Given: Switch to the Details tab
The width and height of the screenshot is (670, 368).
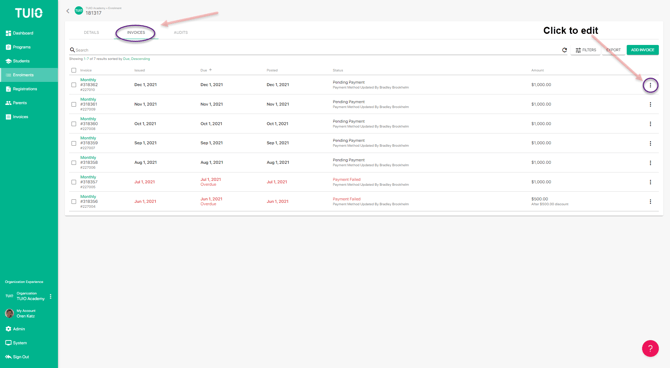Looking at the screenshot, I should click(x=91, y=32).
